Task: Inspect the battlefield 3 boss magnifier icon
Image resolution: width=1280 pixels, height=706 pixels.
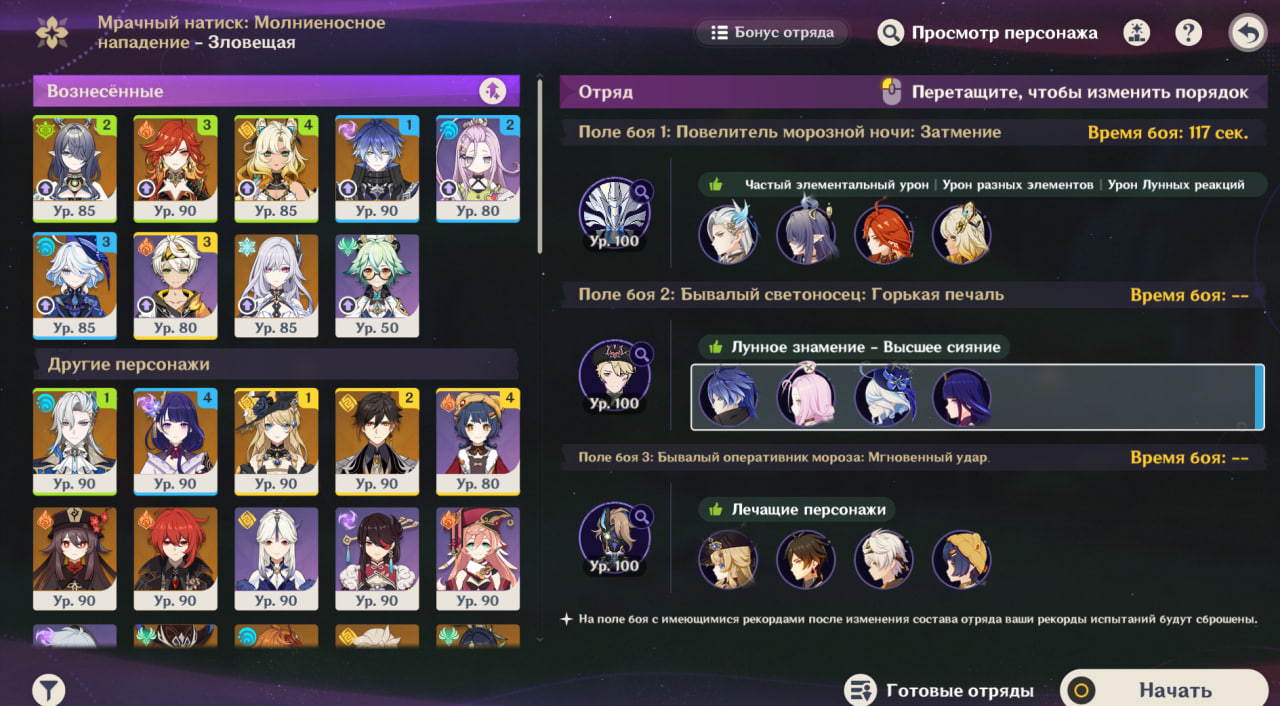Action: point(642,515)
